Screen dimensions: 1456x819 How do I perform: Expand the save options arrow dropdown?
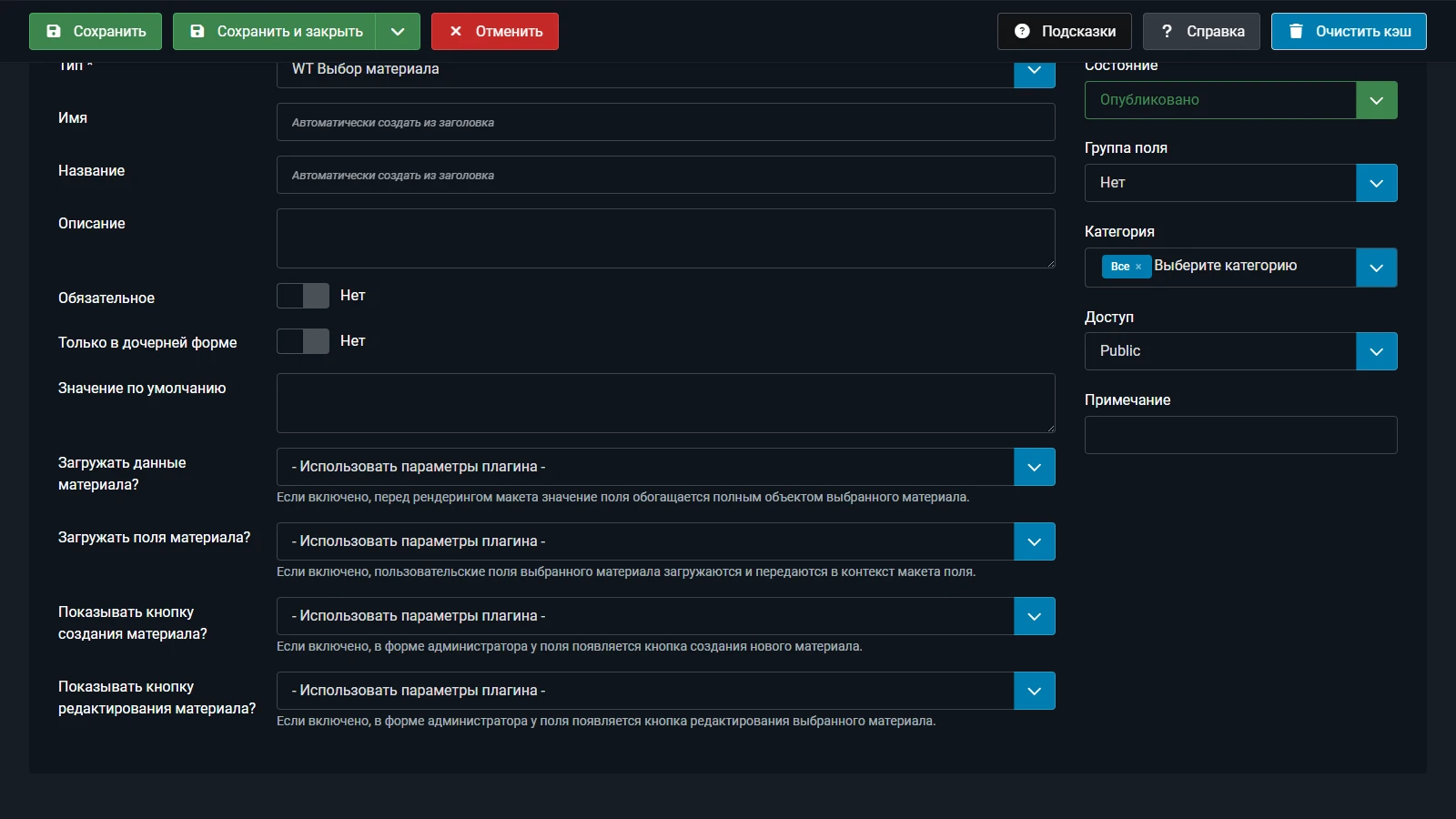398,31
